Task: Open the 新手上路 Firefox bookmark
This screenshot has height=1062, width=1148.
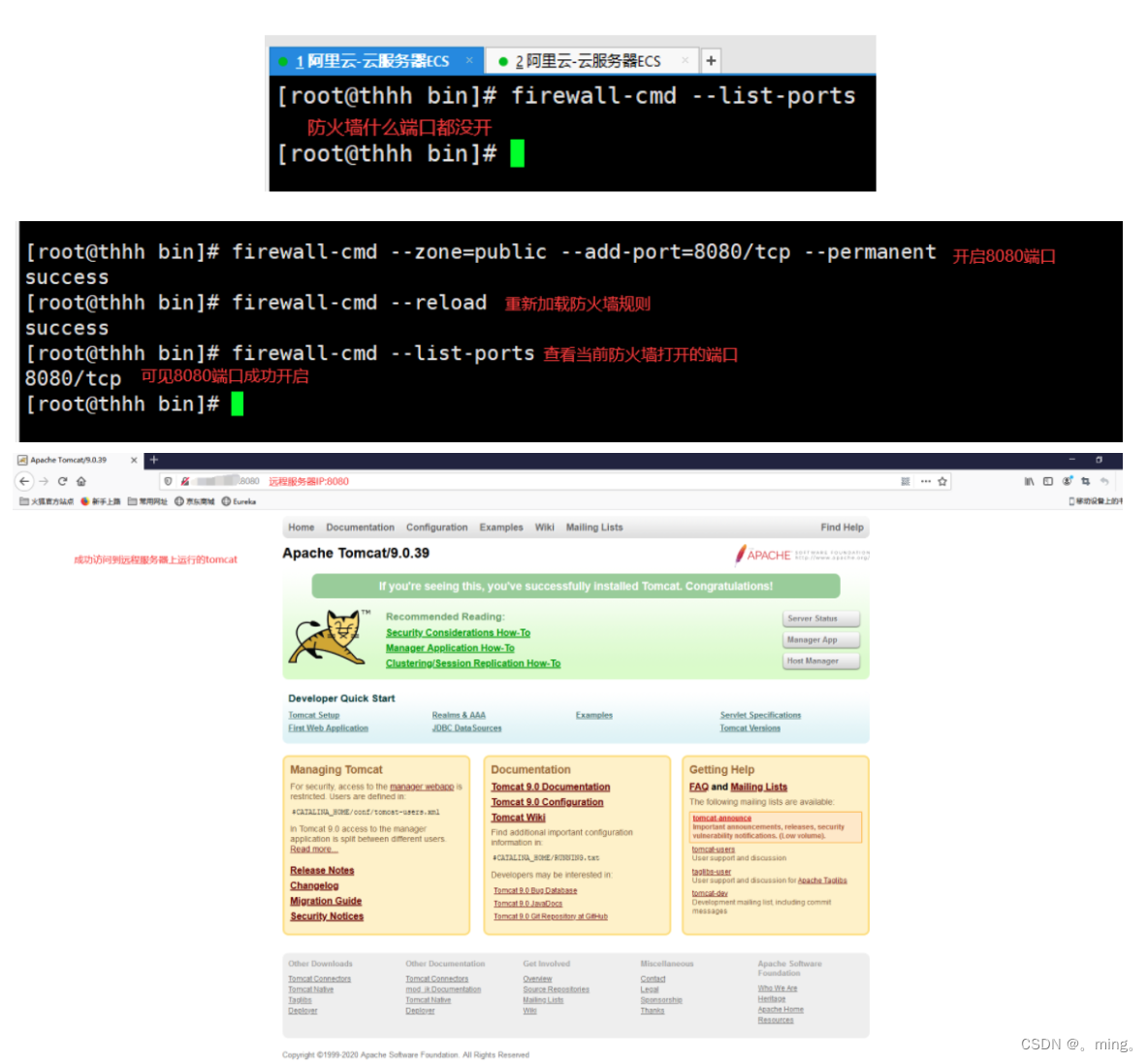Action: coord(100,501)
